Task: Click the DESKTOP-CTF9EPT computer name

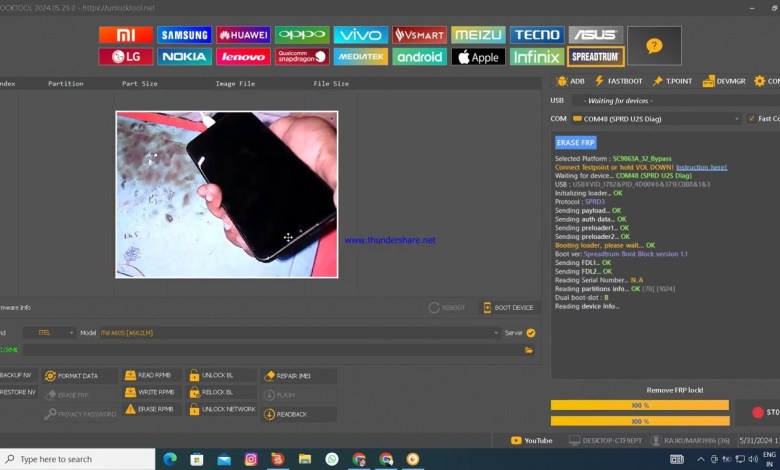Action: [x=605, y=441]
